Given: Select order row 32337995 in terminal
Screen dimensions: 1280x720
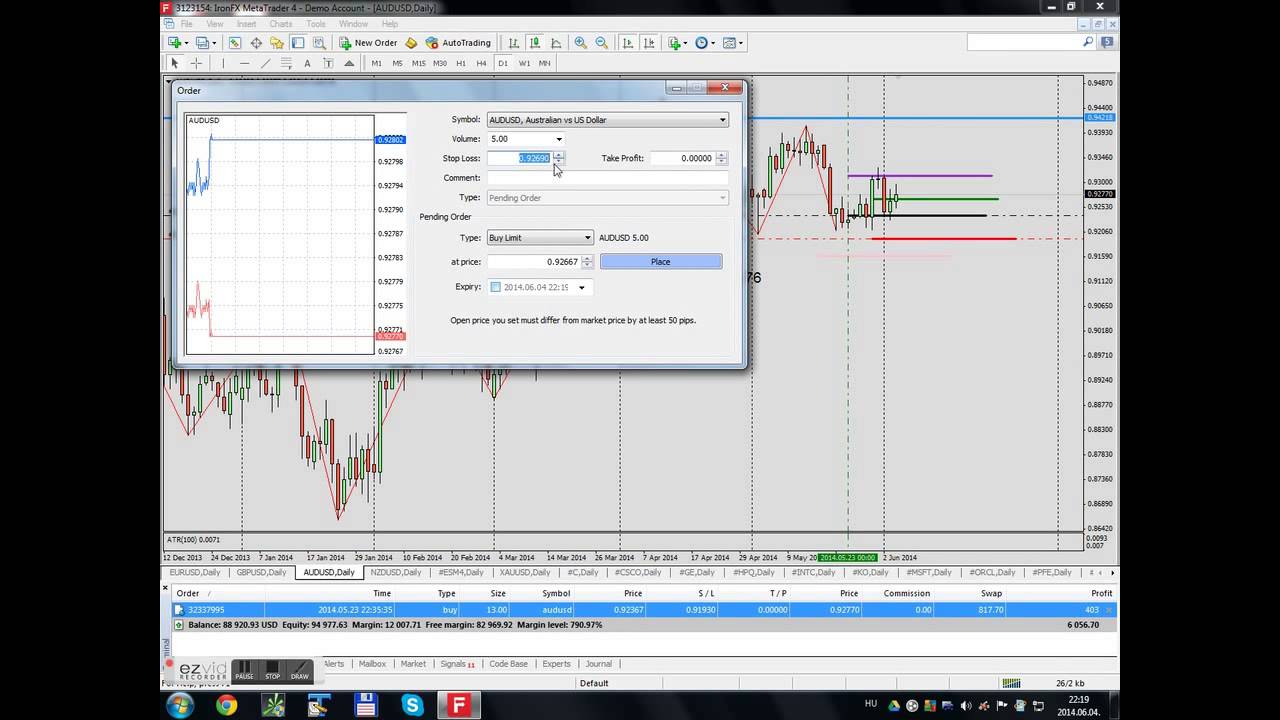Looking at the screenshot, I should click(641, 609).
